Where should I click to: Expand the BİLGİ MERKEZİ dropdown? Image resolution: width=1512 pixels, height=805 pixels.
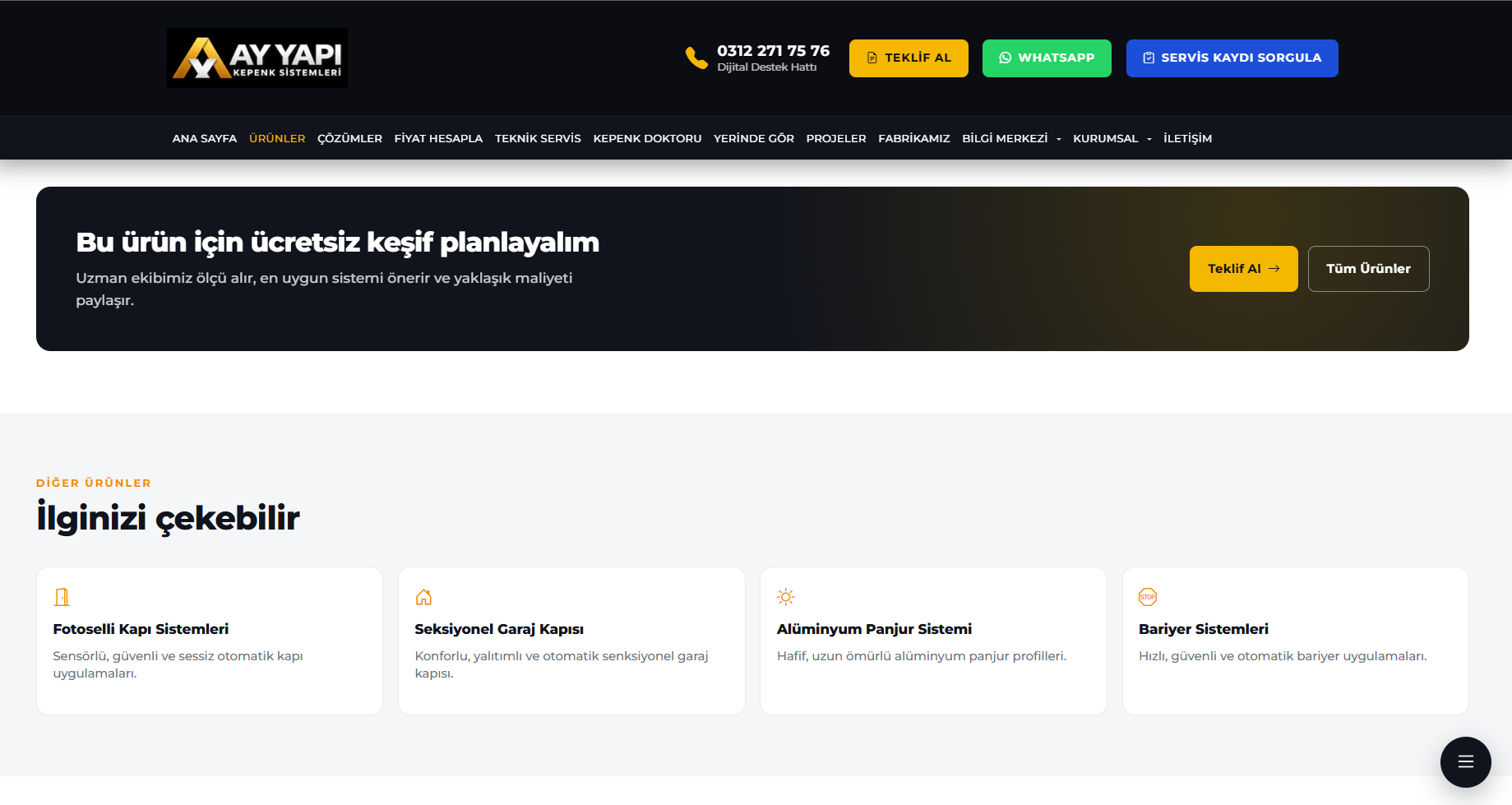point(1011,138)
